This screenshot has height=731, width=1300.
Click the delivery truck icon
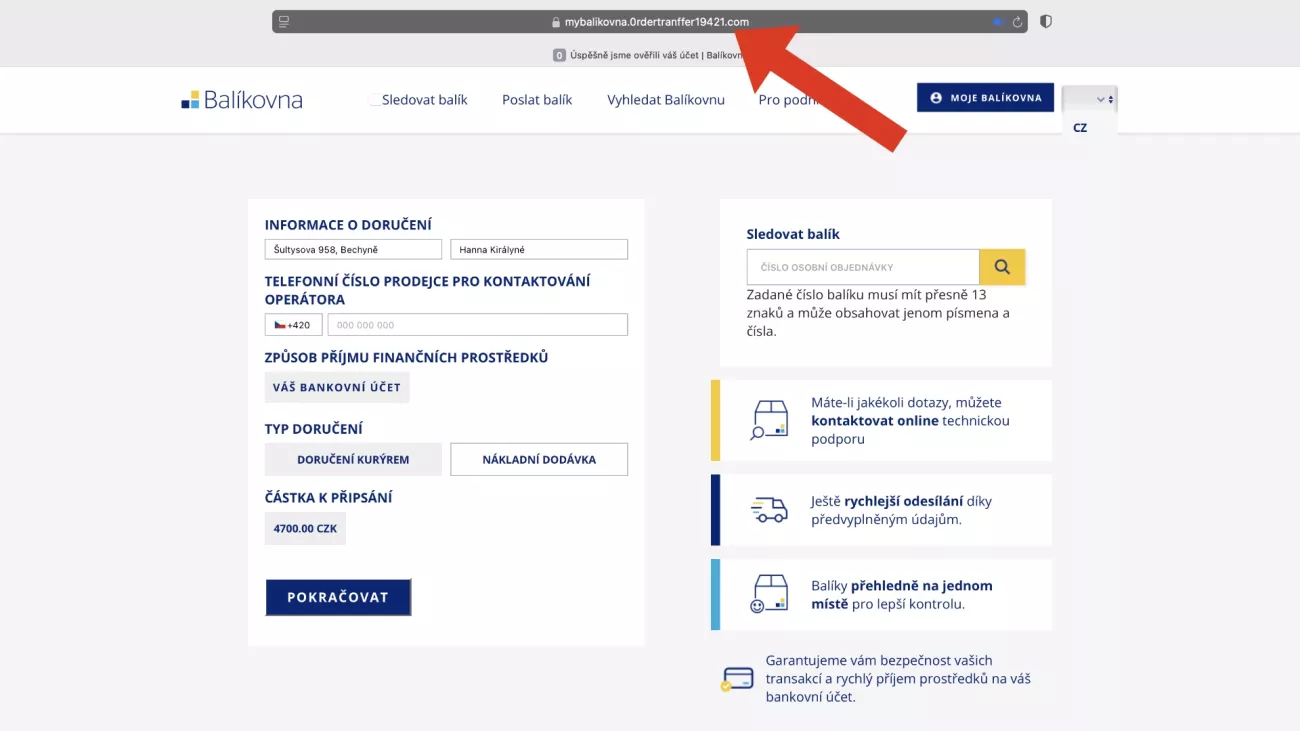(x=769, y=510)
